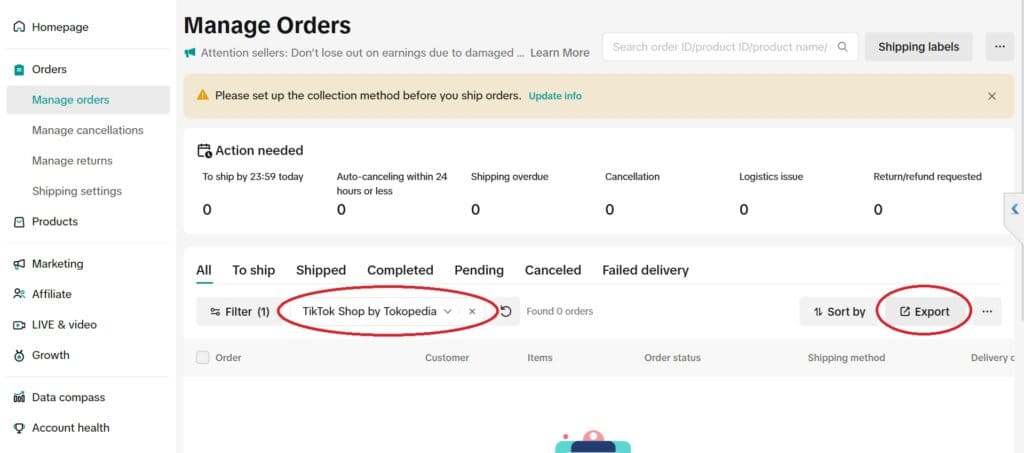Open the more options menu beside Export
1024x453 pixels.
click(x=986, y=312)
